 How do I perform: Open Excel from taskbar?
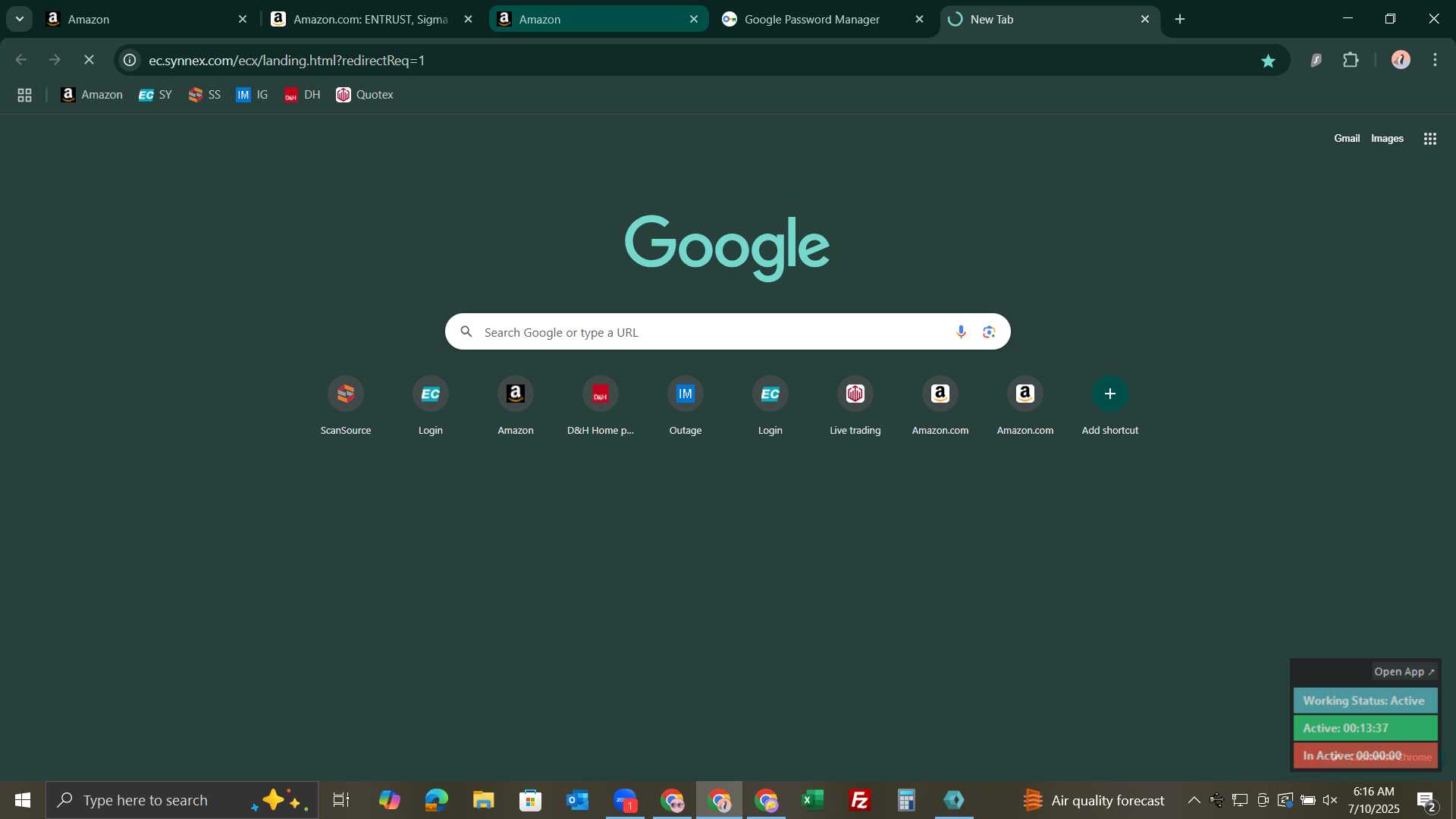(813, 800)
